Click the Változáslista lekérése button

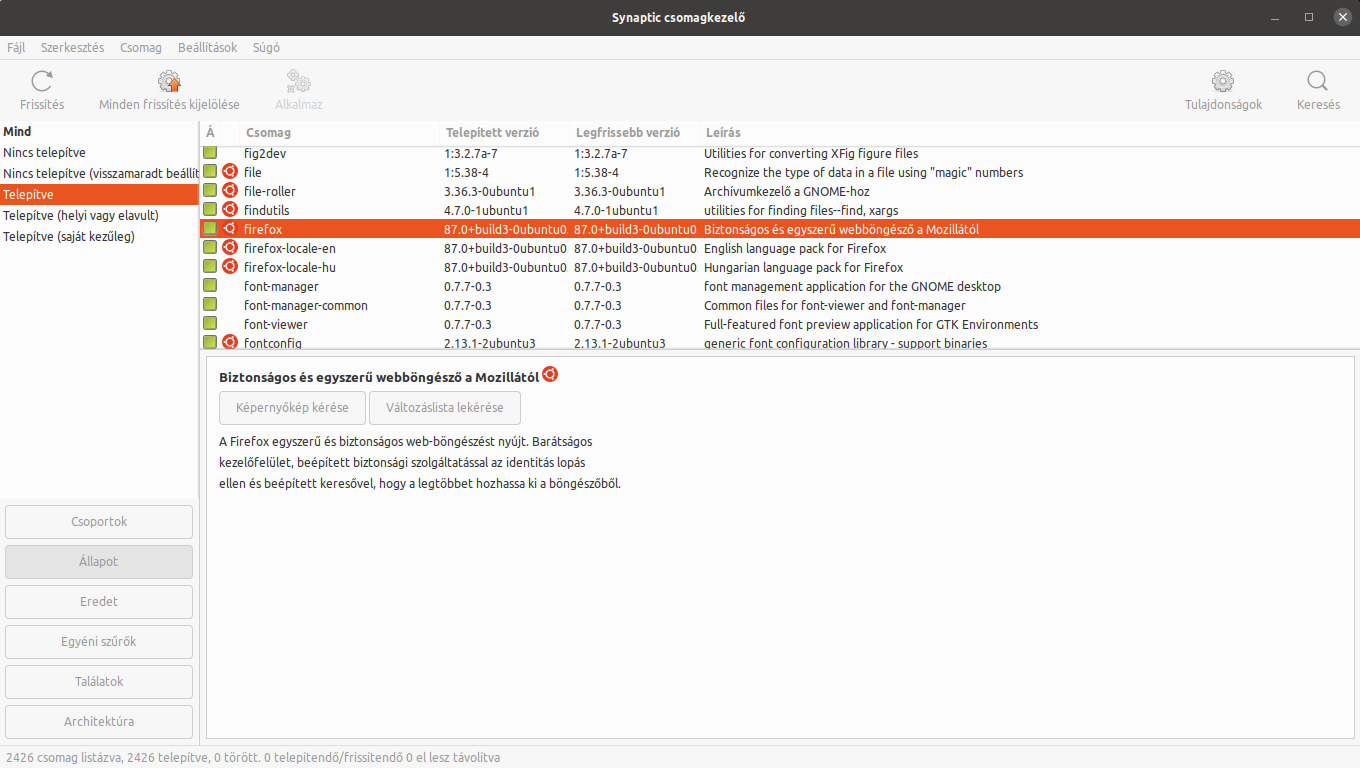click(x=445, y=408)
